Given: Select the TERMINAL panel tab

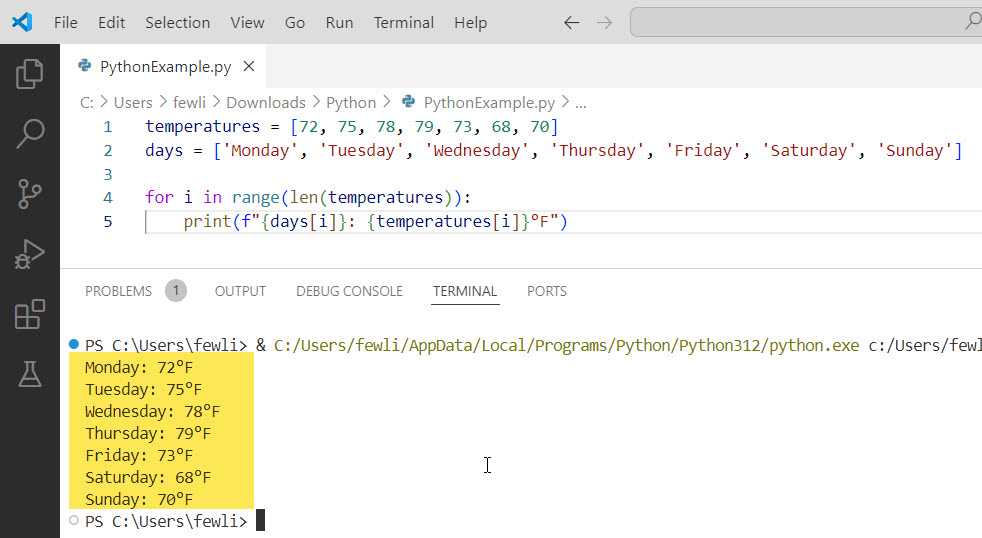Looking at the screenshot, I should tap(465, 291).
